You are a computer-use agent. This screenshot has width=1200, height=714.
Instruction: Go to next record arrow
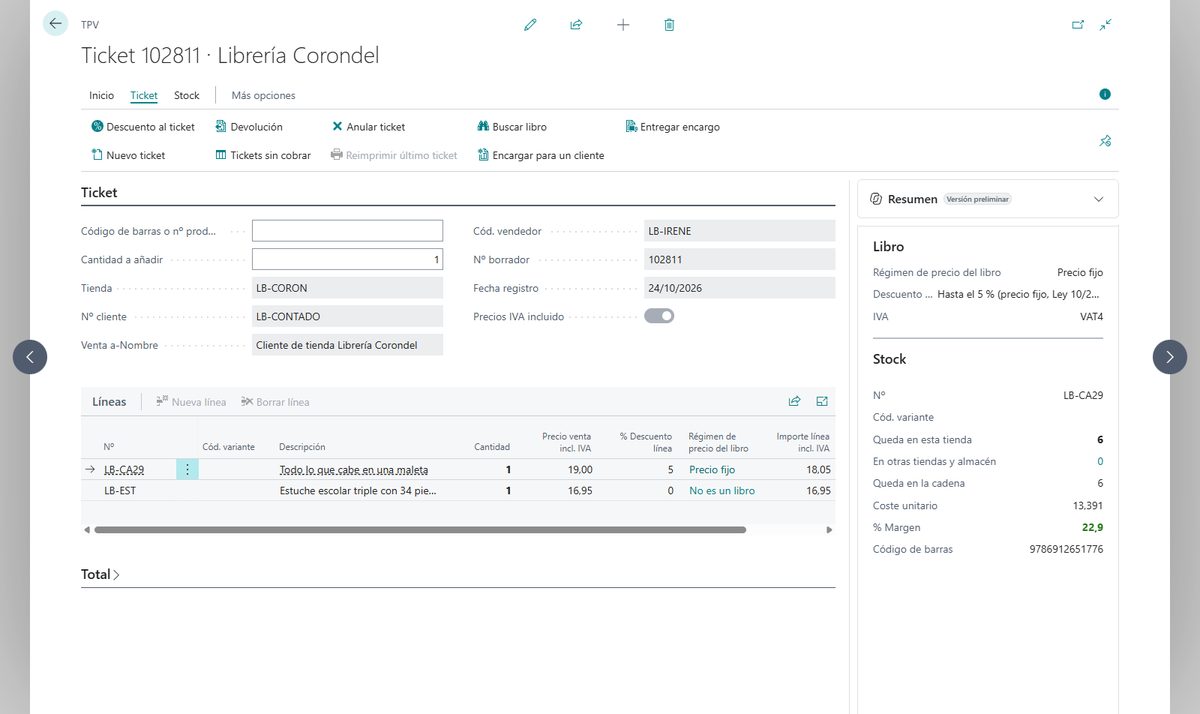1170,357
